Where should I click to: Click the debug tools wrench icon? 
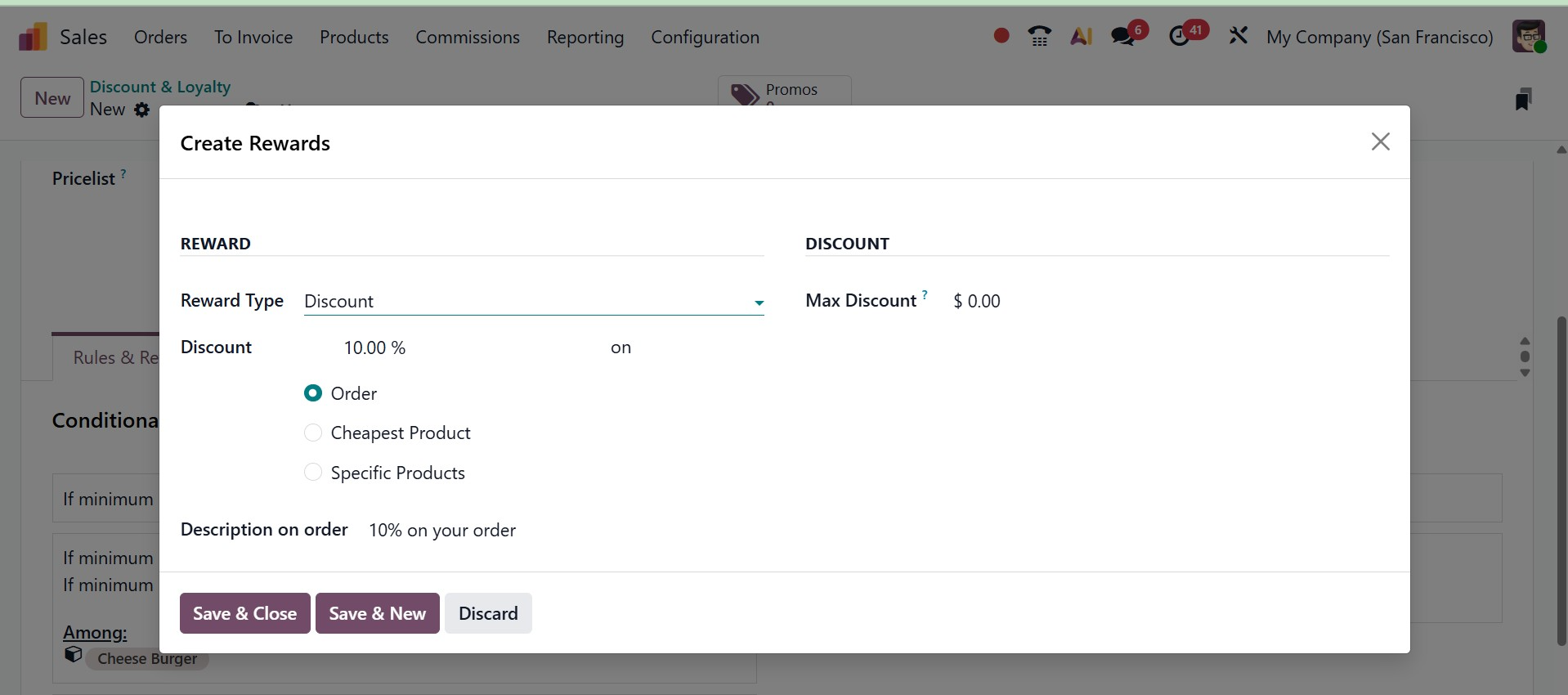(x=1238, y=36)
